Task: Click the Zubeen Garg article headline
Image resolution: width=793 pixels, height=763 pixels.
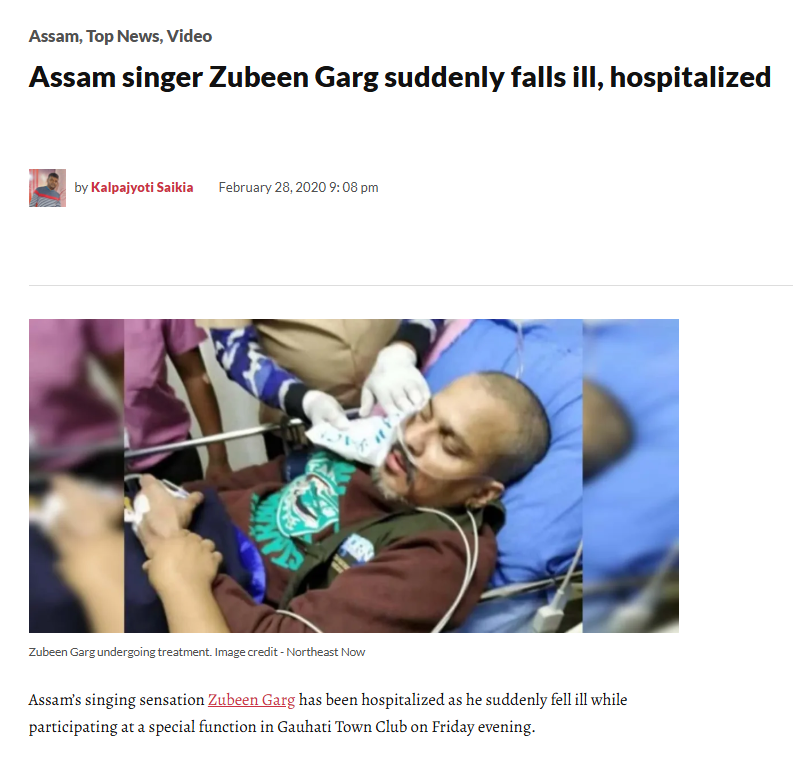Action: tap(400, 77)
